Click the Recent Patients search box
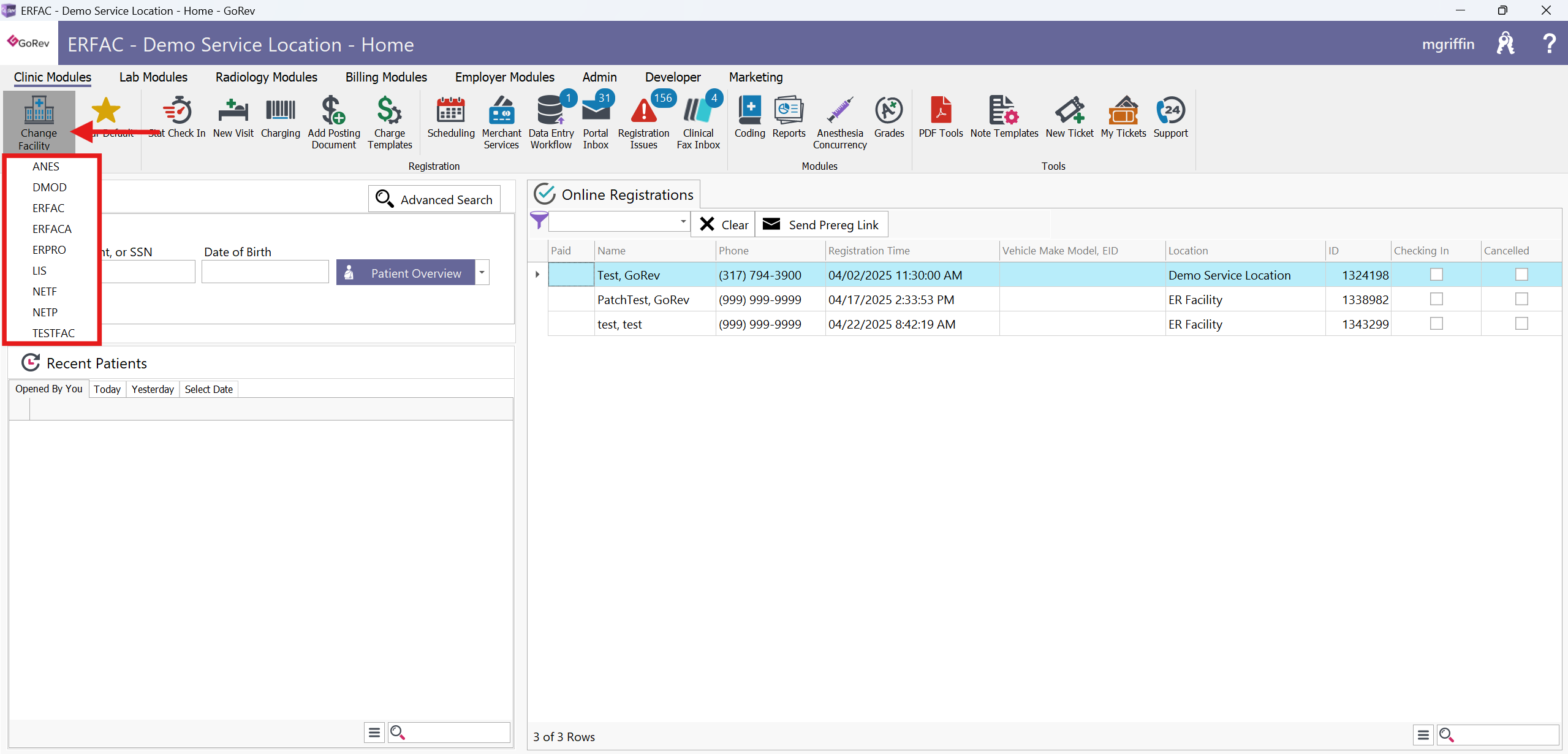The image size is (1568, 754). click(449, 732)
